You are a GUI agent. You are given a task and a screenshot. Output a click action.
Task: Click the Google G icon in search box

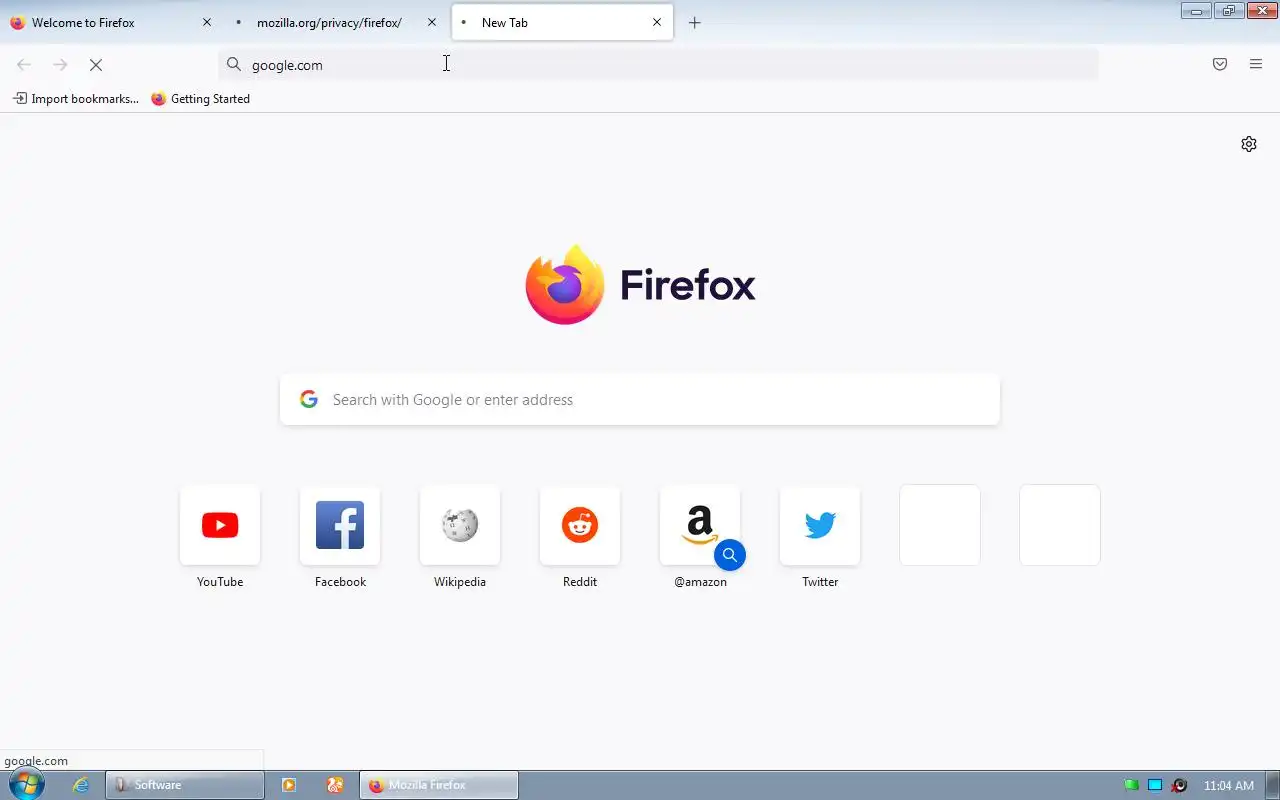click(x=309, y=399)
